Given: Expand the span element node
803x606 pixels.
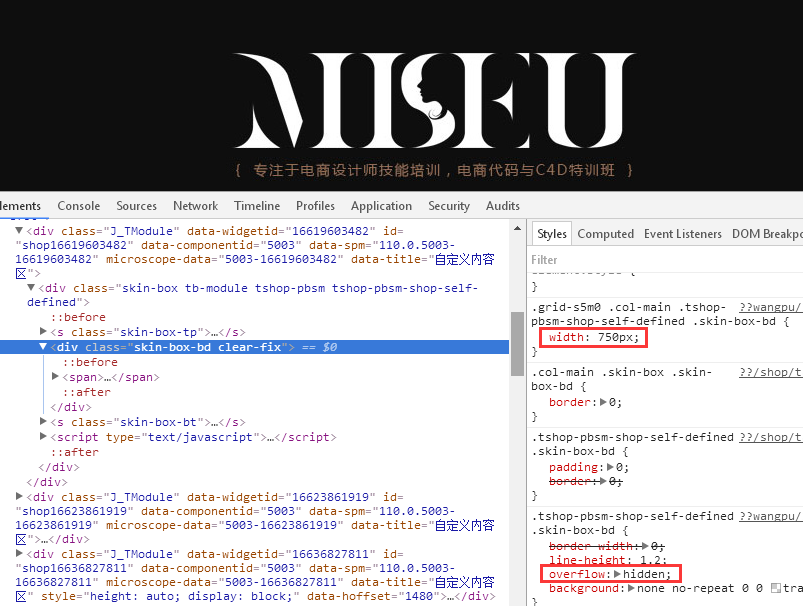Looking at the screenshot, I should tap(55, 377).
